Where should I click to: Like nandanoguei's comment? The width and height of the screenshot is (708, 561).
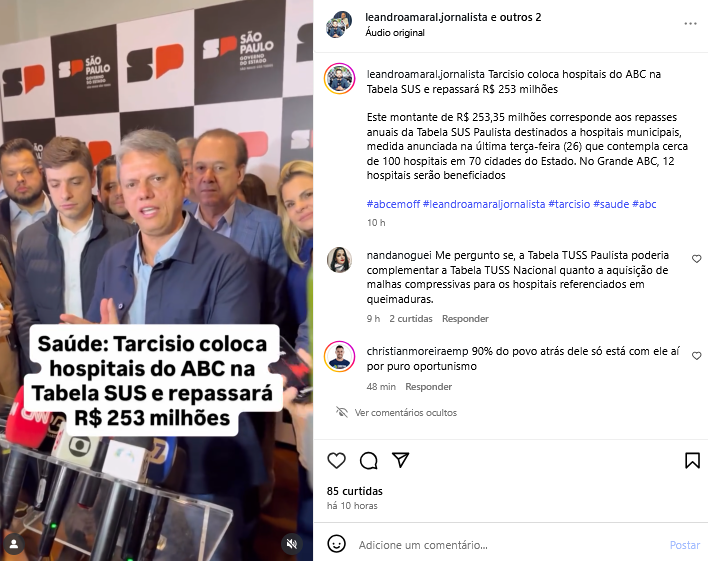pos(697,259)
